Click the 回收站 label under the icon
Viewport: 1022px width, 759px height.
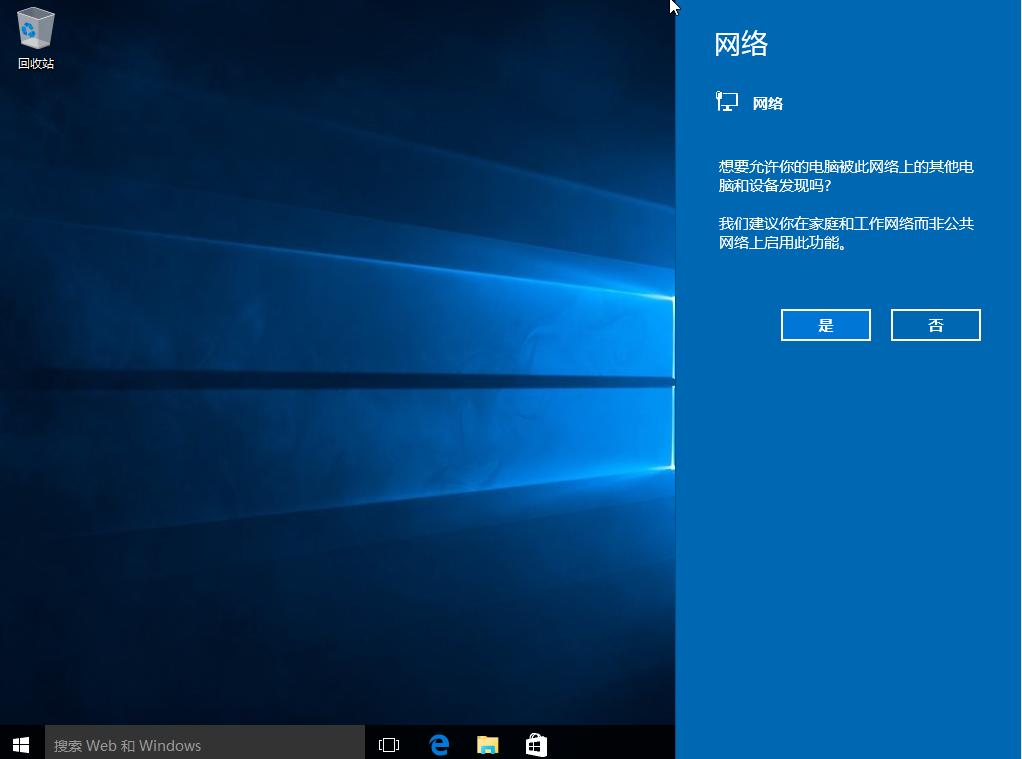(35, 62)
